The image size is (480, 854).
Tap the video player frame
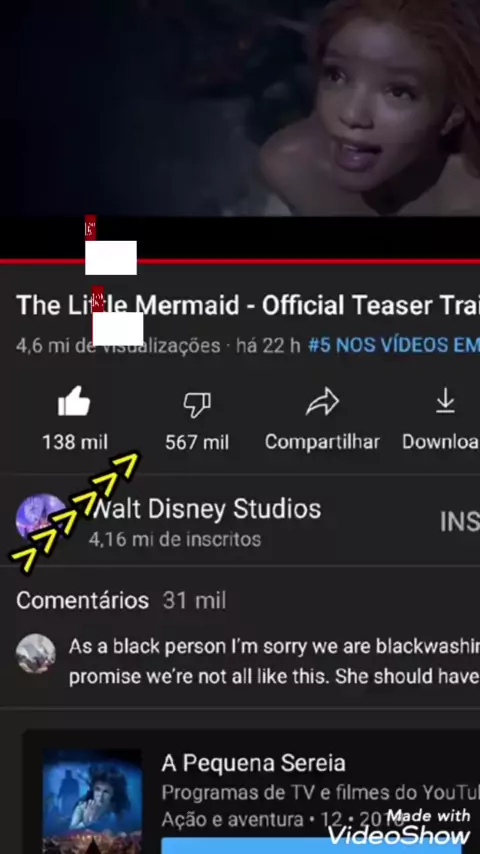[x=240, y=108]
